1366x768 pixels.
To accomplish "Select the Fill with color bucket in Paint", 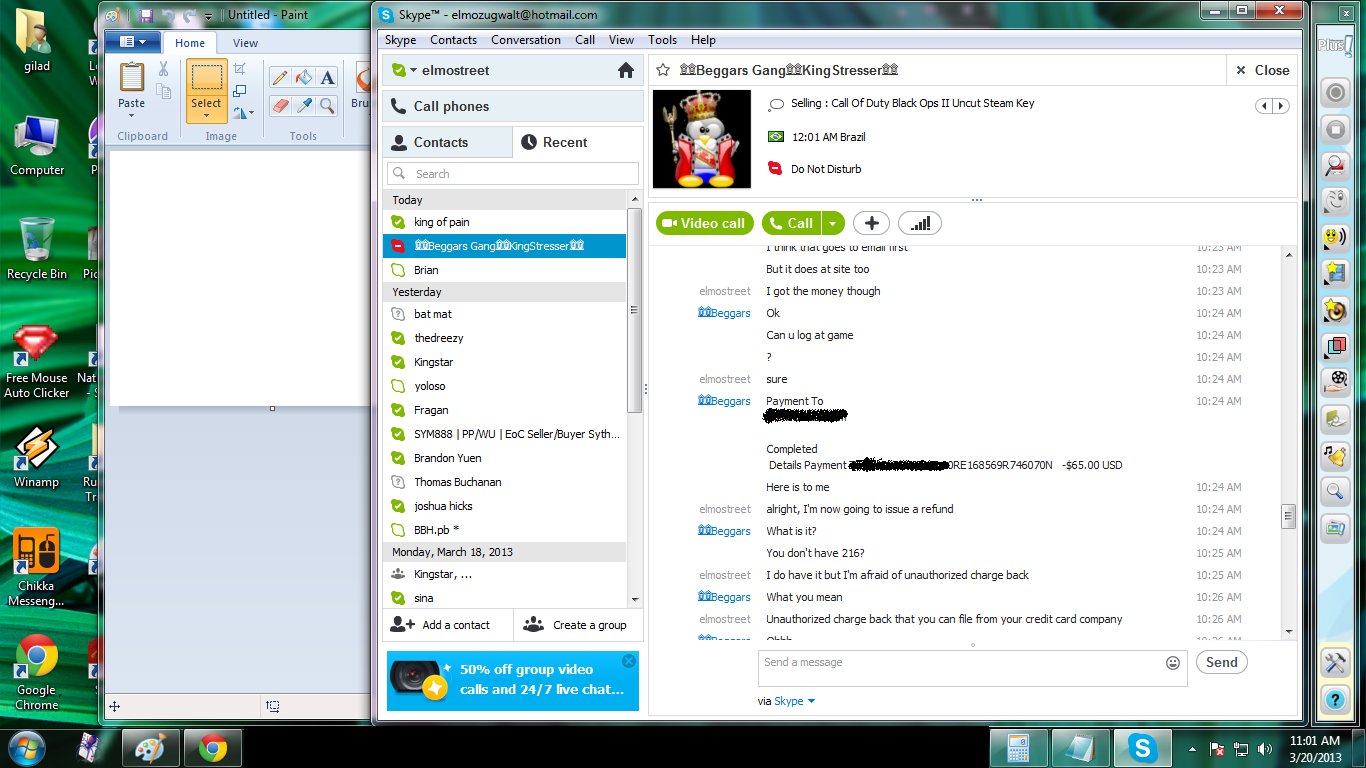I will click(304, 77).
